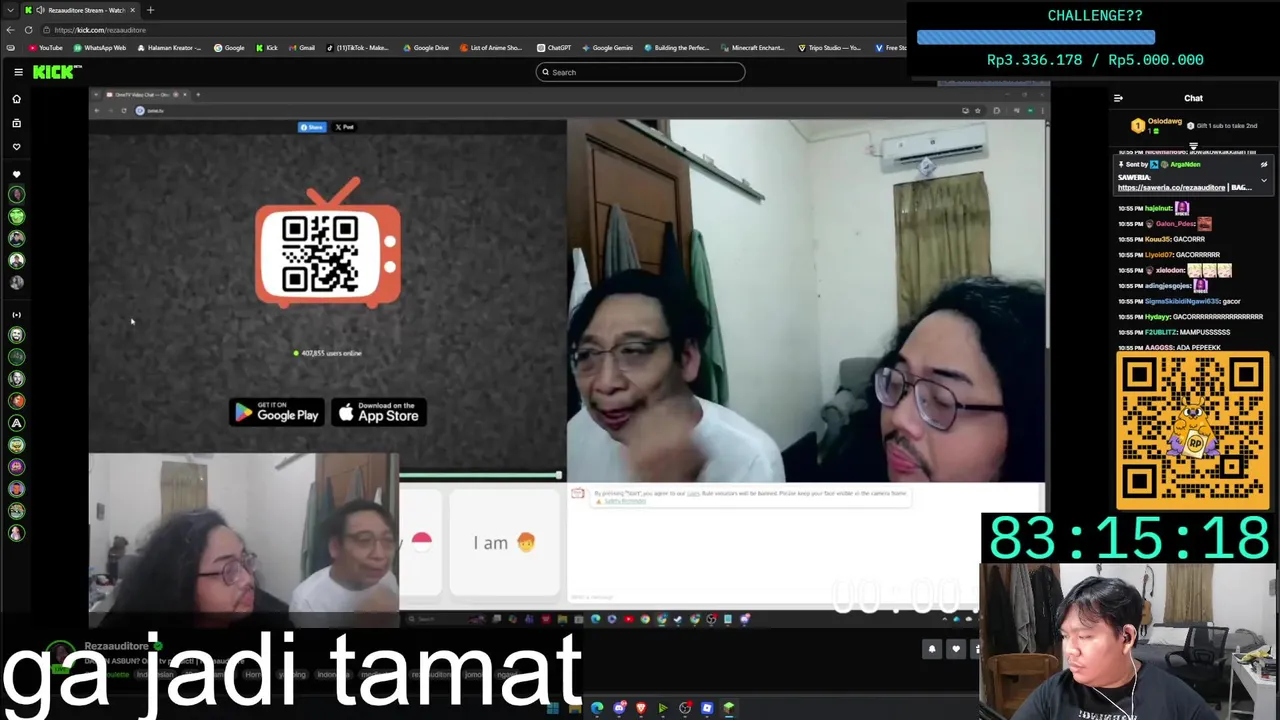Click the App Store download badge in stream
The image size is (1280, 720).
pyautogui.click(x=380, y=412)
